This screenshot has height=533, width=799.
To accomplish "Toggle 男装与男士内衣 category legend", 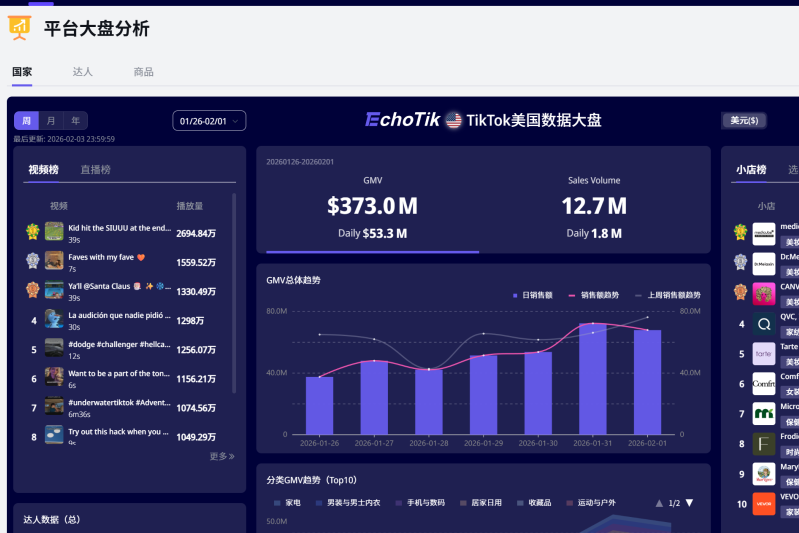I will point(348,503).
